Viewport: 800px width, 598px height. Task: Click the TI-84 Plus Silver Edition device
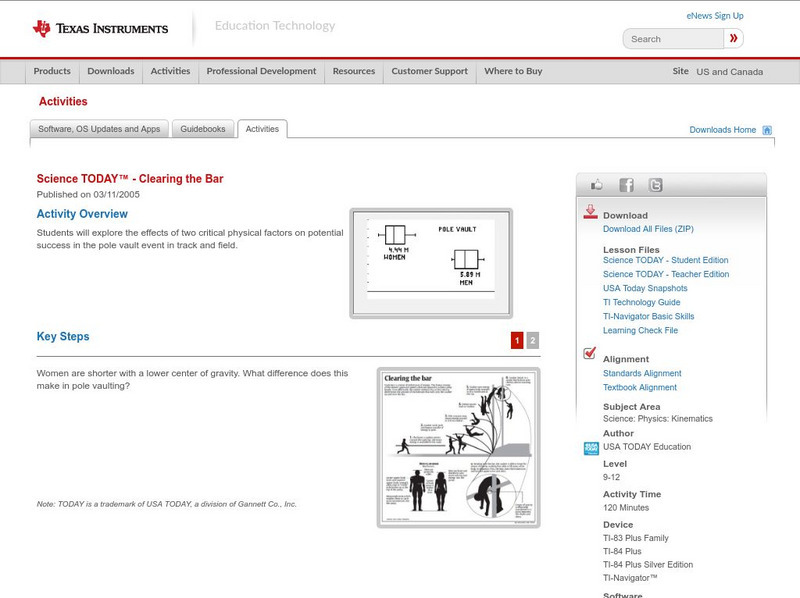648,565
